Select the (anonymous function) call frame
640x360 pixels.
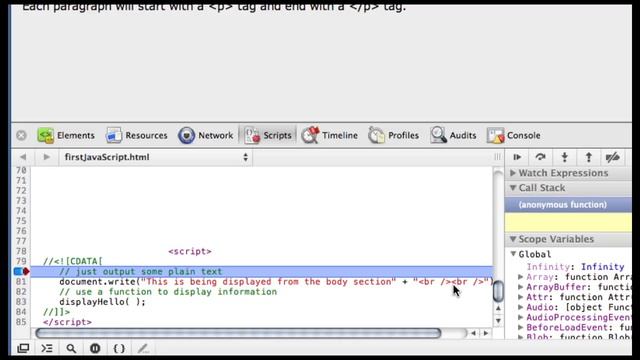point(568,204)
